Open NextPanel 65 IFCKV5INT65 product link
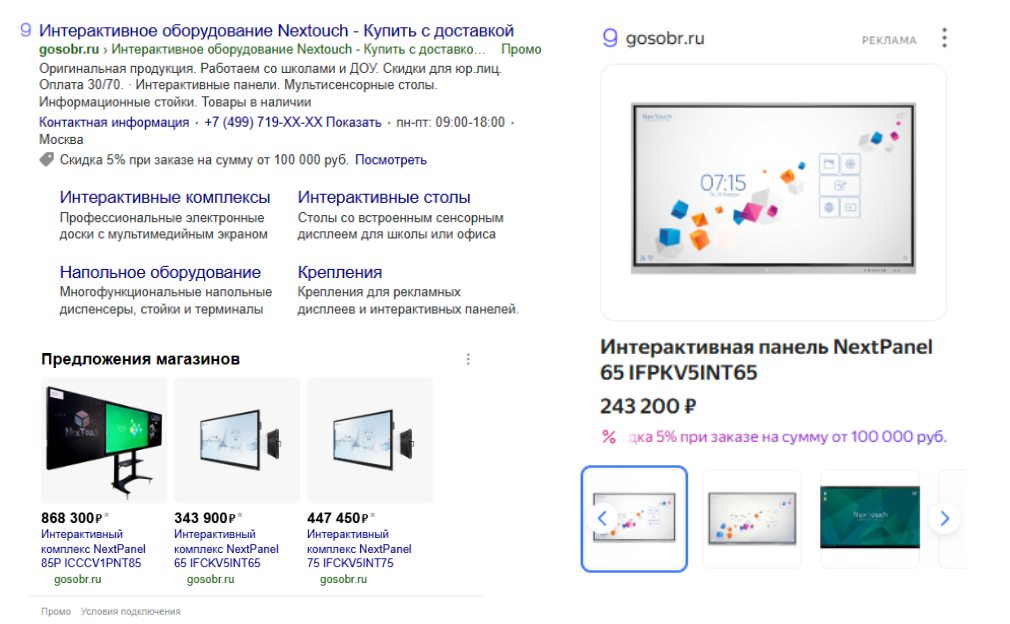 point(226,549)
